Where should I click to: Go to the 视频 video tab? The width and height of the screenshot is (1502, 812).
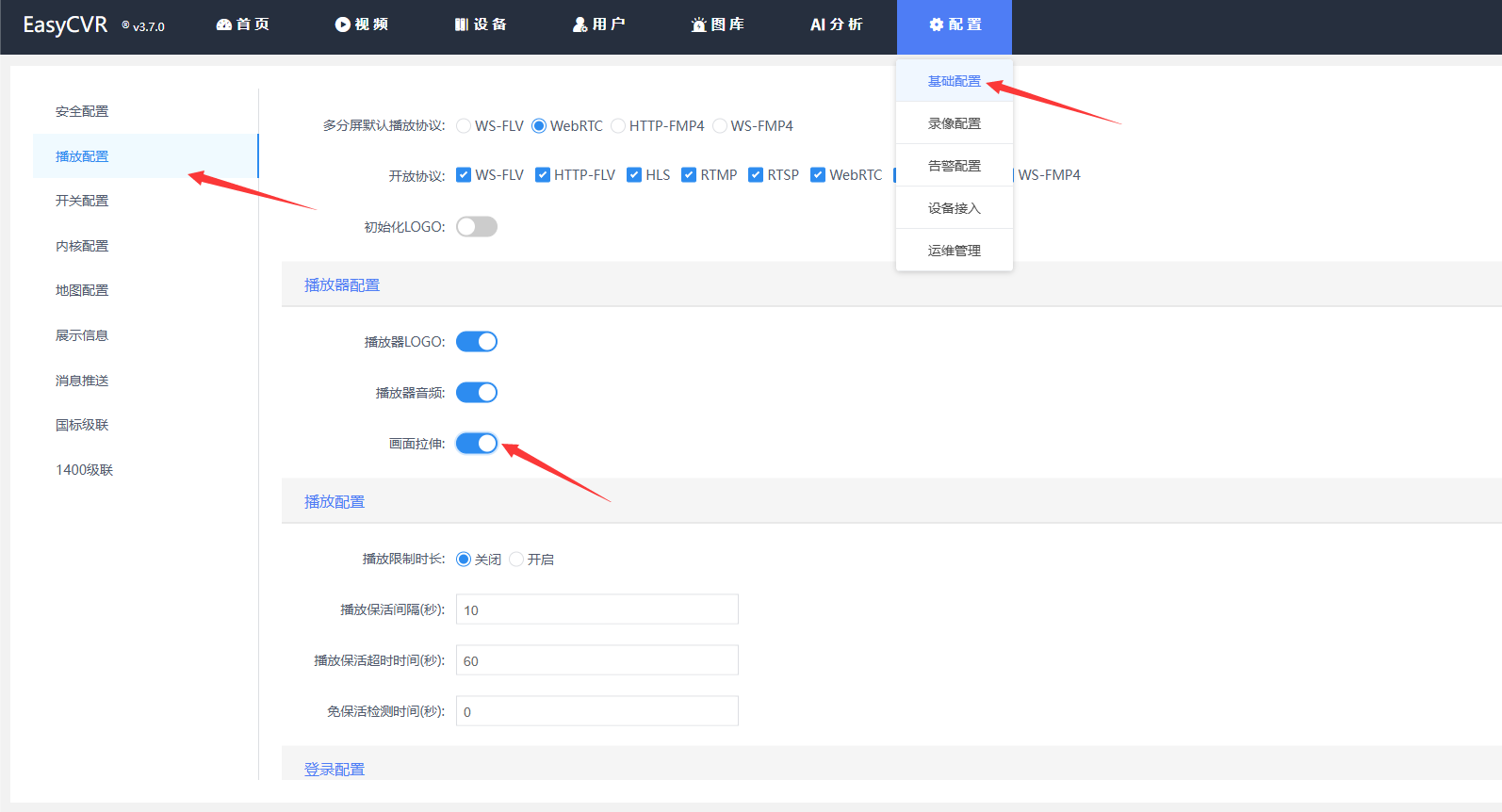click(362, 24)
